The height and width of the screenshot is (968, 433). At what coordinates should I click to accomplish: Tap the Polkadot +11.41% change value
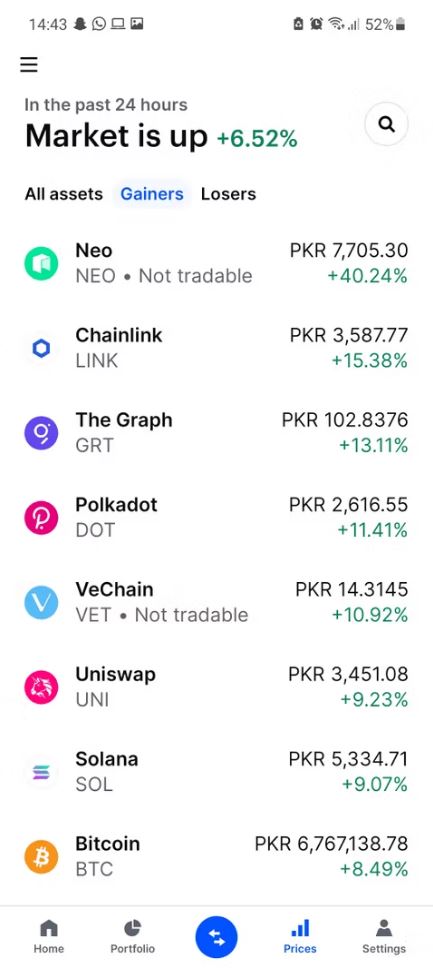click(372, 530)
